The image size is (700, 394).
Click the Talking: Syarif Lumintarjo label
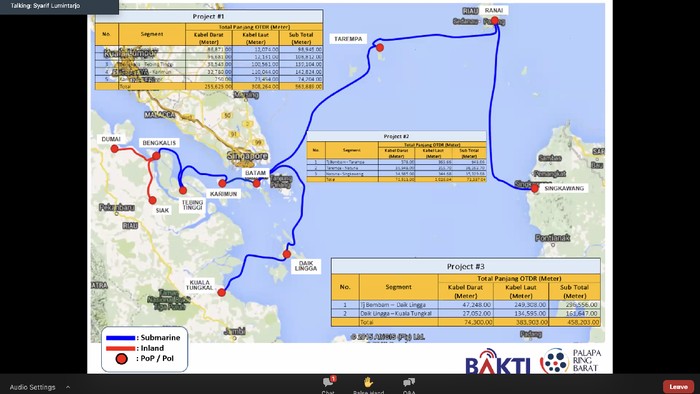pyautogui.click(x=46, y=6)
